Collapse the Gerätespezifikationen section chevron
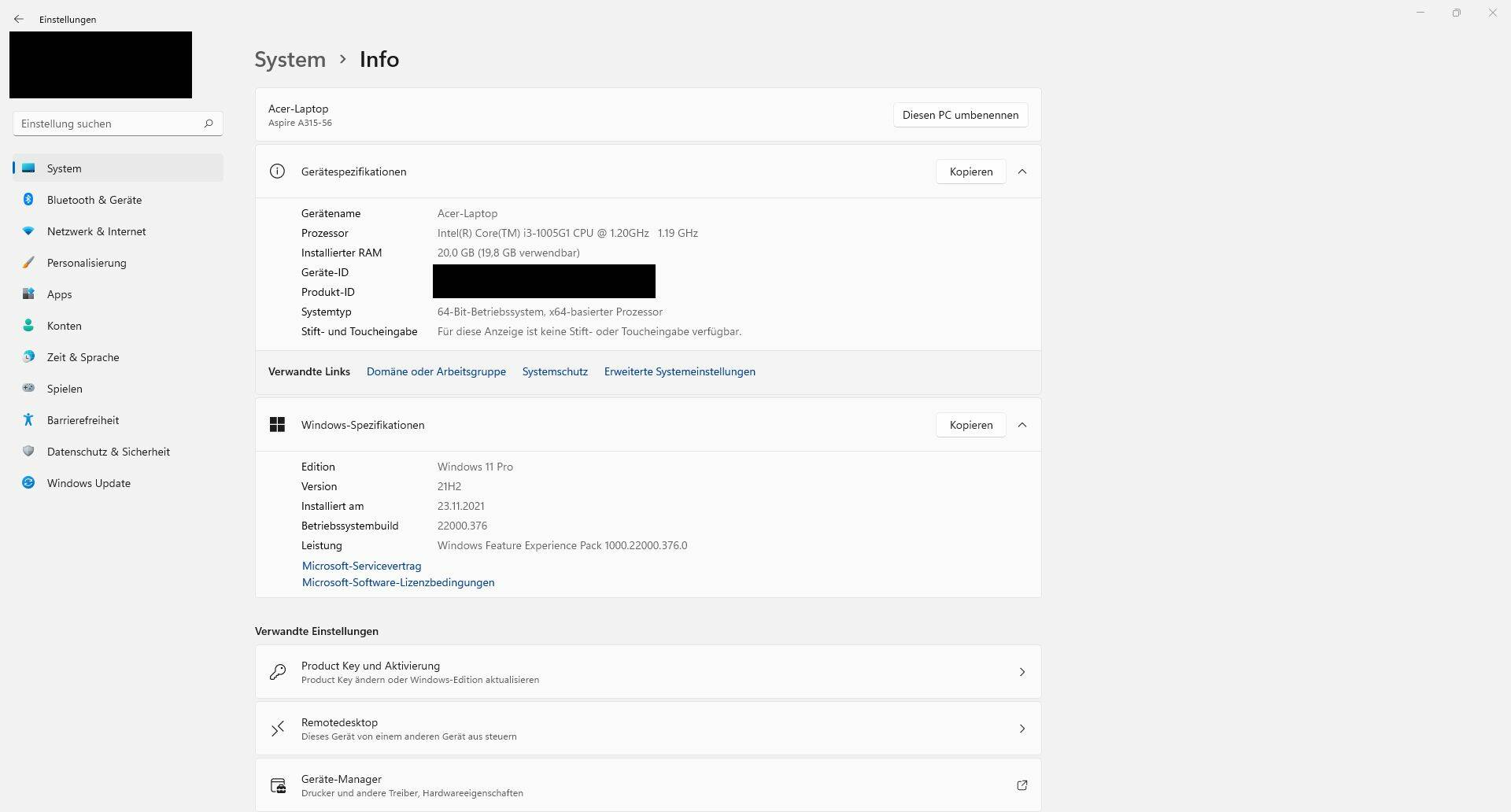Viewport: 1511px width, 812px height. (1022, 172)
